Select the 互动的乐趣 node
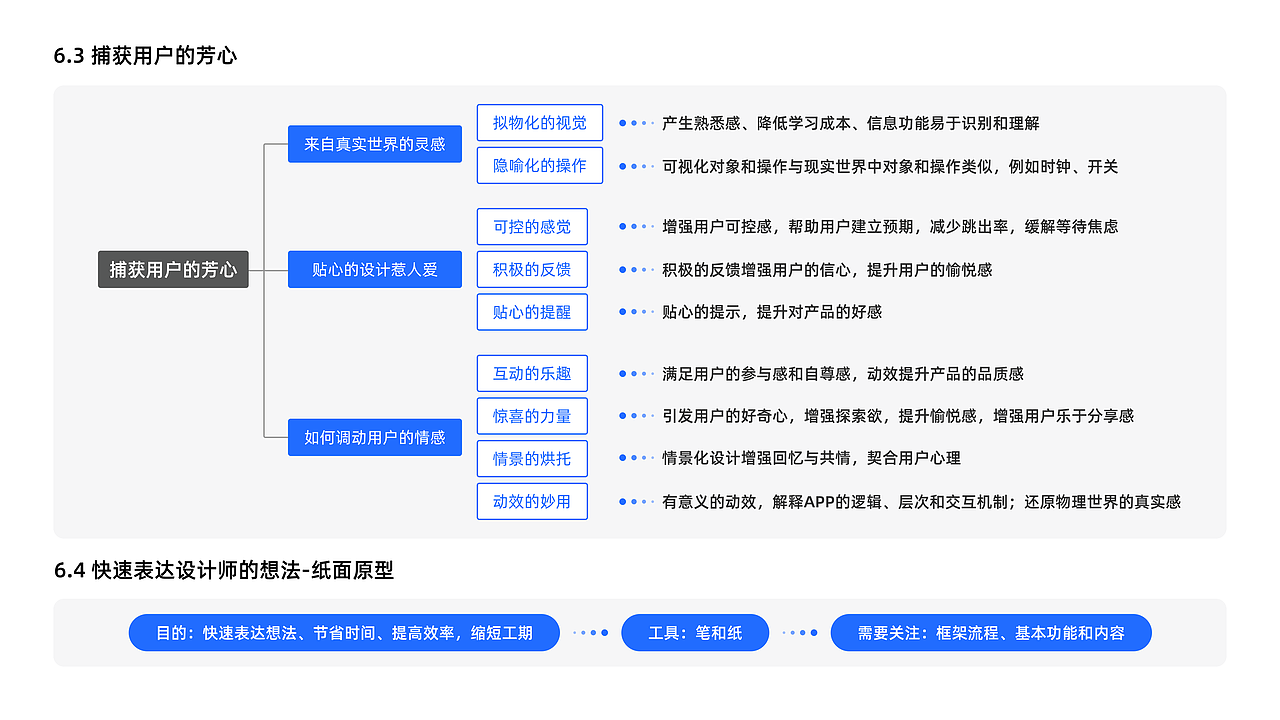1280x720 pixels. pos(532,373)
